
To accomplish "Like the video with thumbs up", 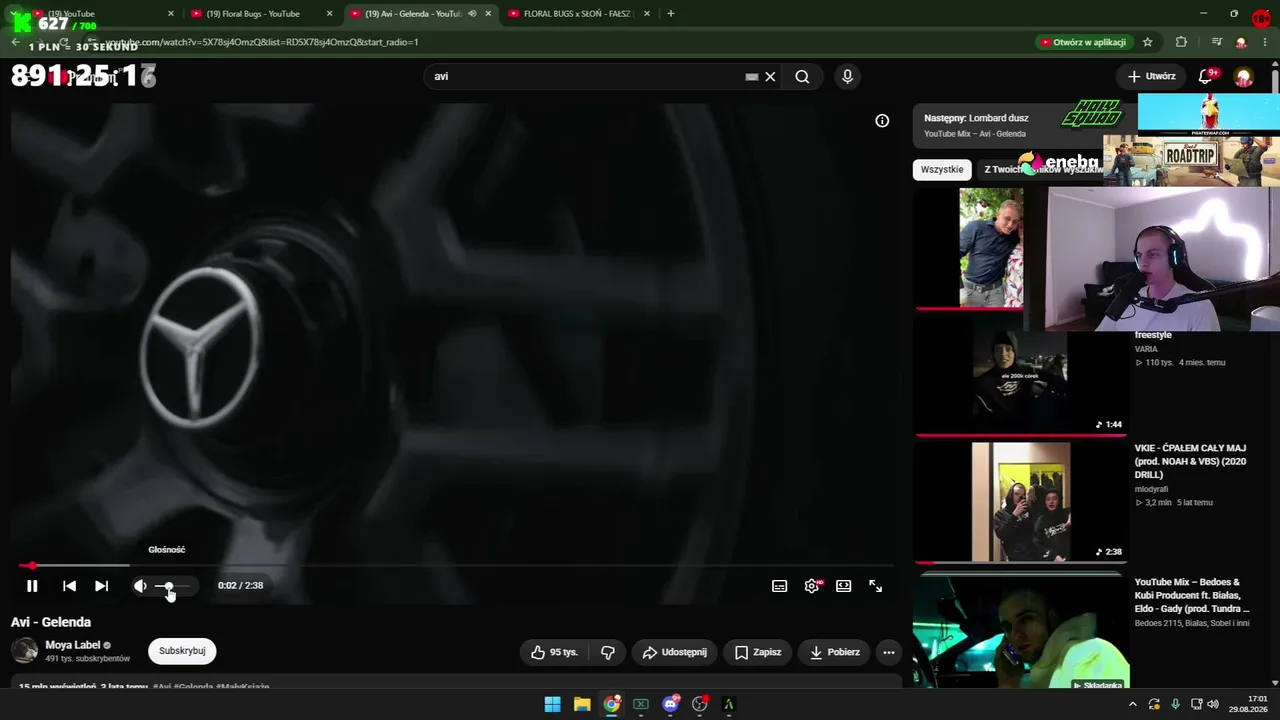I will 554,652.
